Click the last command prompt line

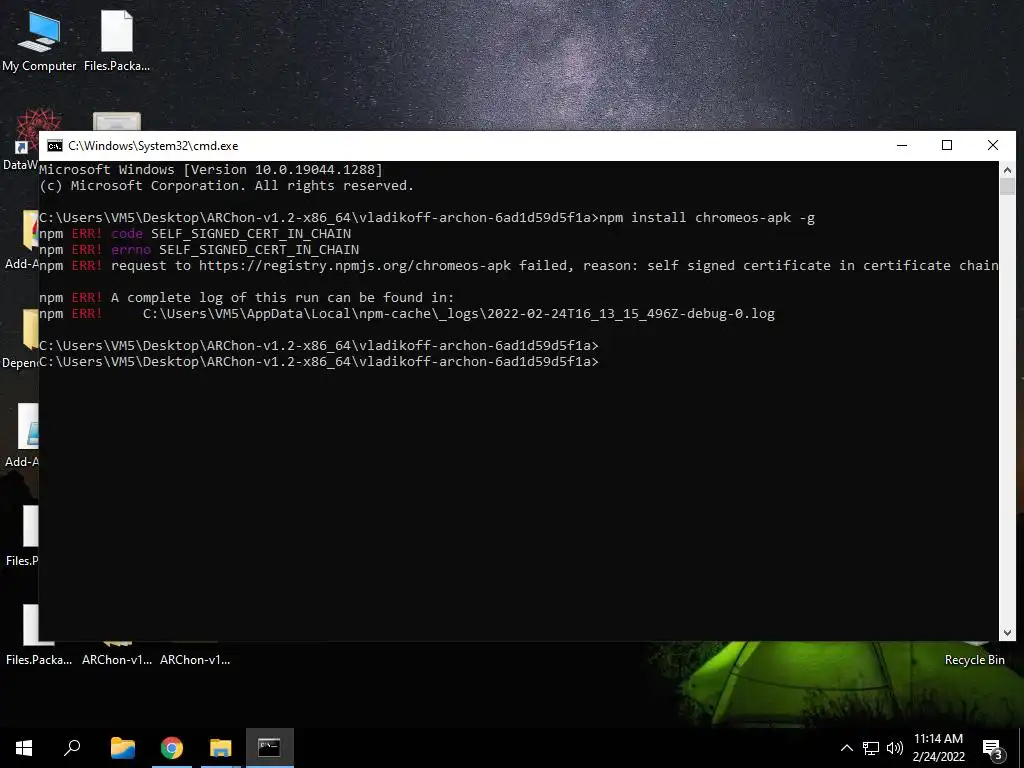click(x=319, y=361)
